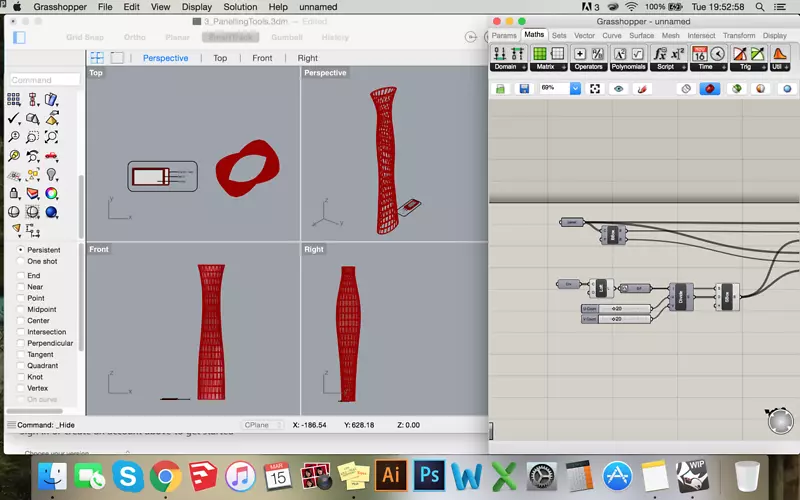Image resolution: width=800 pixels, height=500 pixels.
Task: Switch to the Front viewport tab
Action: pyautogui.click(x=262, y=58)
